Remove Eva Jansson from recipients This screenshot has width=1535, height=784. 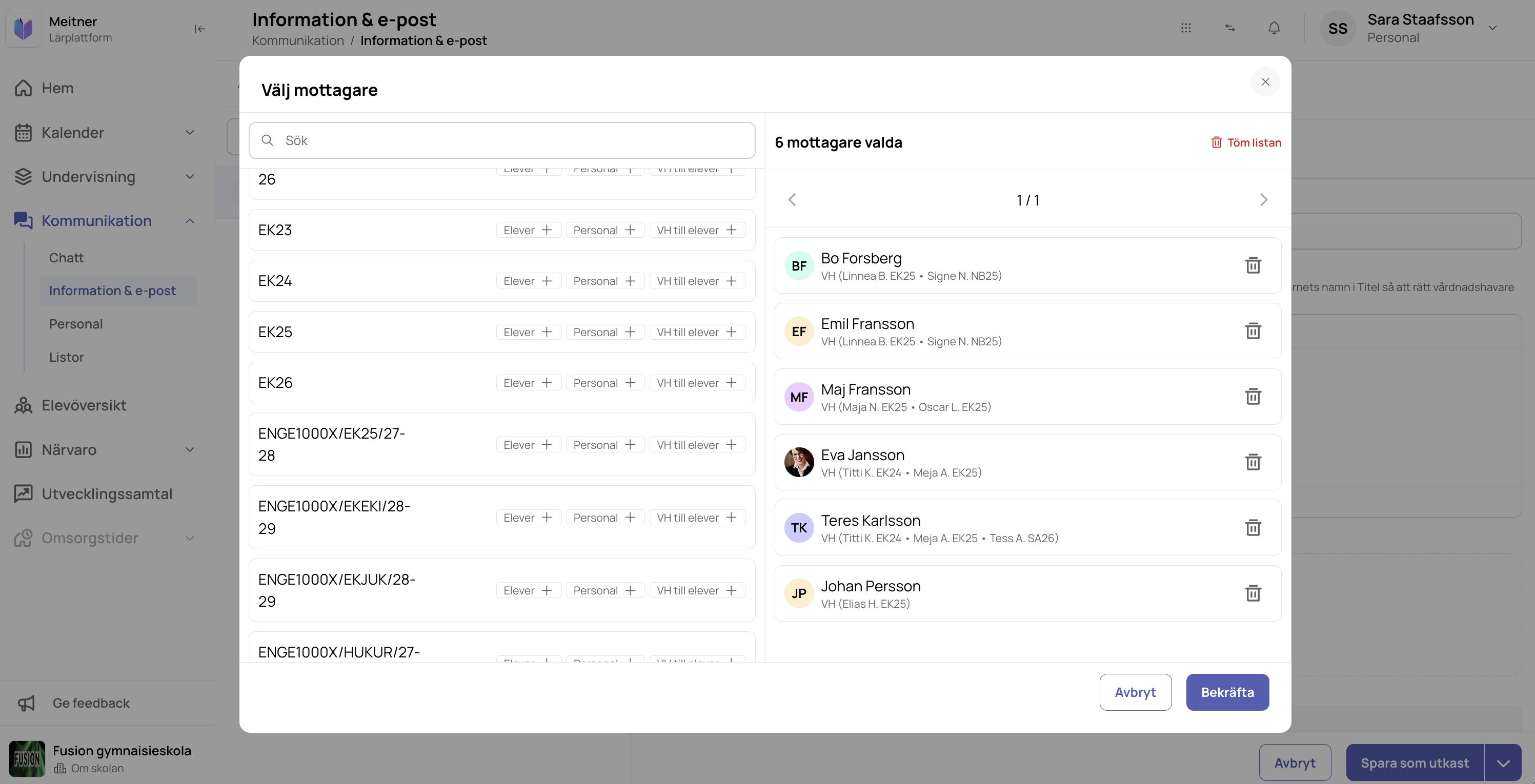[1253, 462]
